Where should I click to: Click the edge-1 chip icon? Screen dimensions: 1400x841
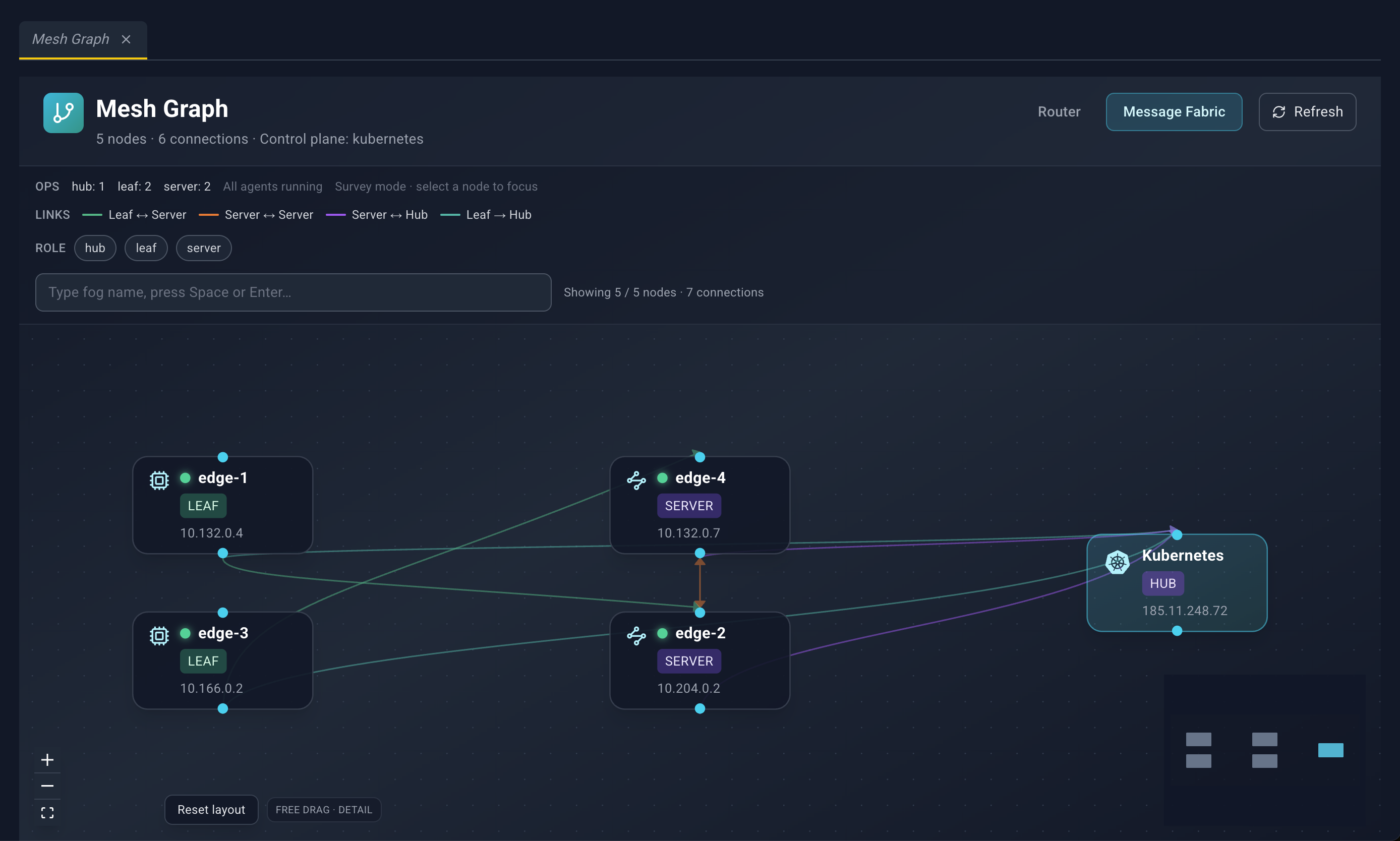point(159,480)
